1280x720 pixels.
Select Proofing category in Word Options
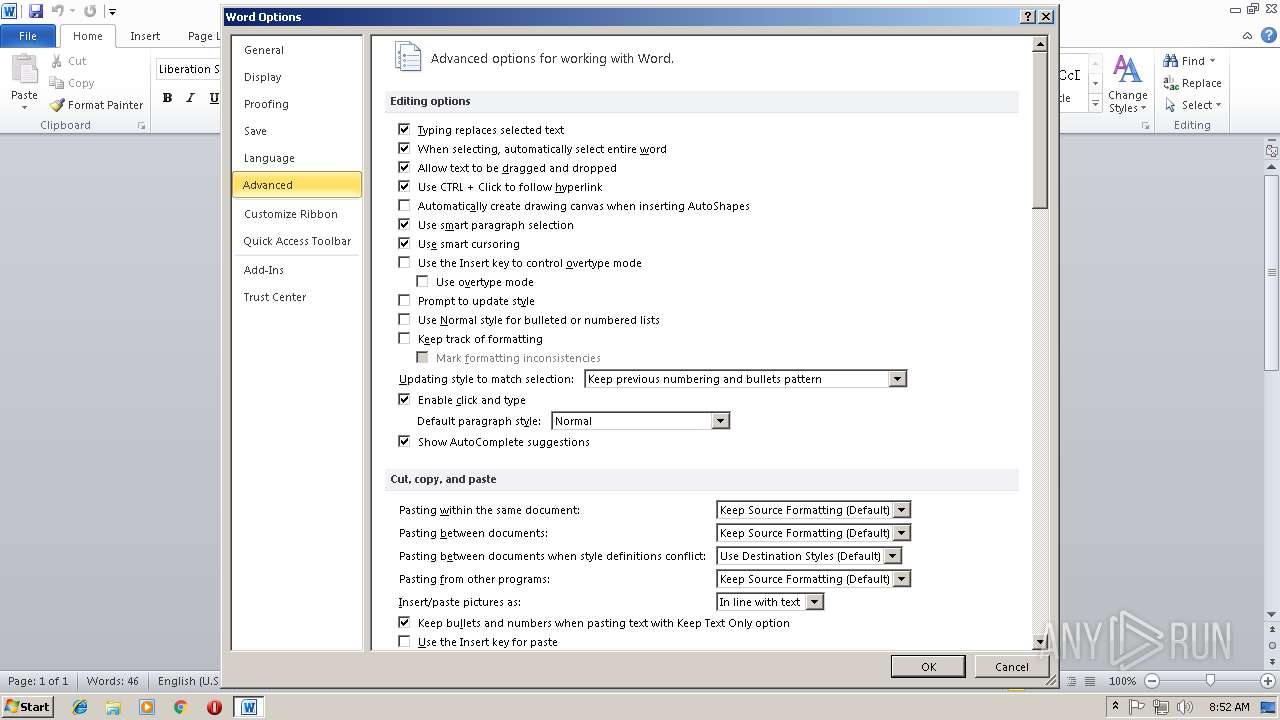click(297, 104)
